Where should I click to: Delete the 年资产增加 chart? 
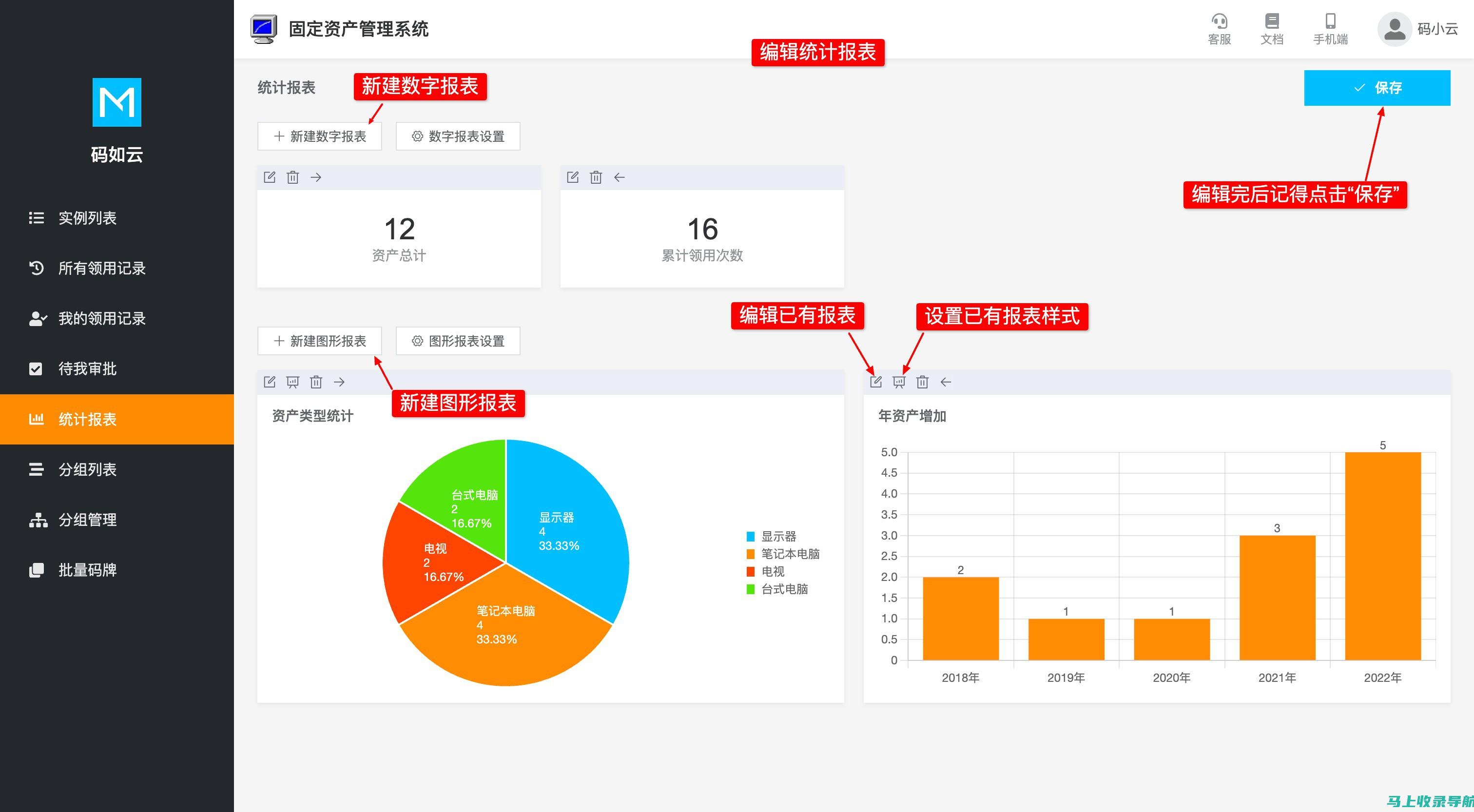tap(922, 382)
